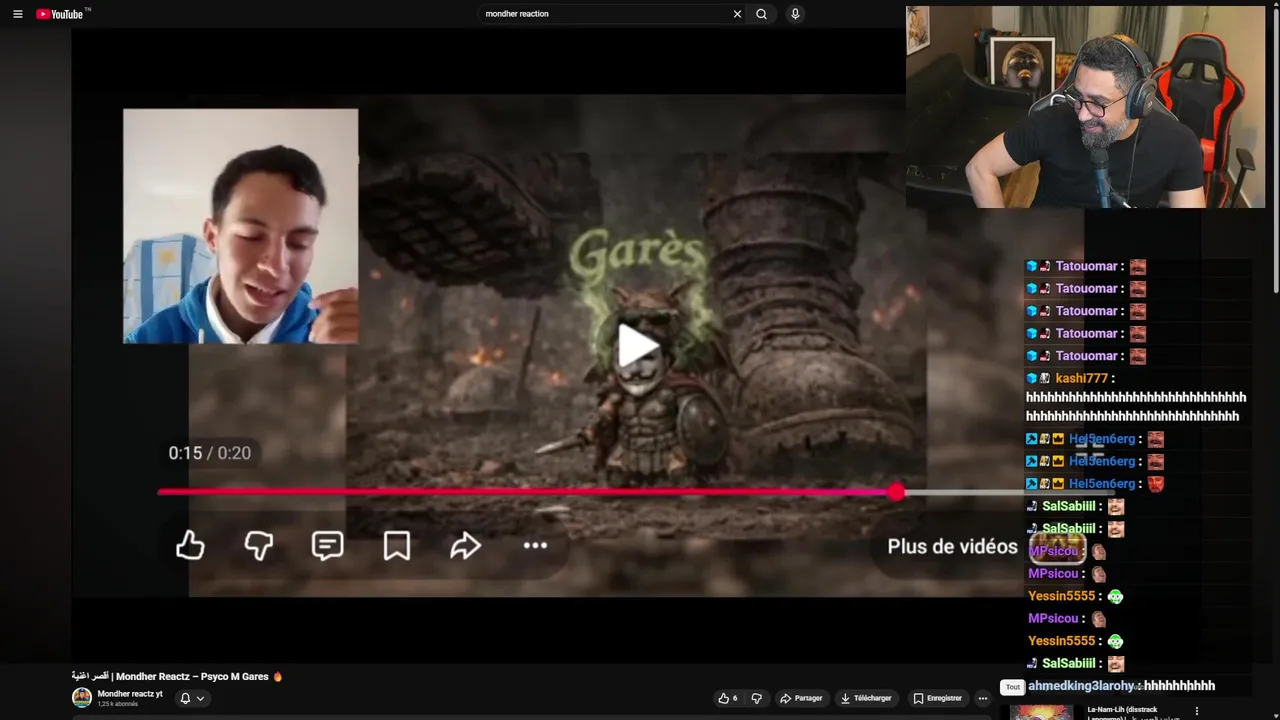Image resolution: width=1280 pixels, height=720 pixels.
Task: Click the topmost Tatouomar chat username
Action: point(1086,266)
